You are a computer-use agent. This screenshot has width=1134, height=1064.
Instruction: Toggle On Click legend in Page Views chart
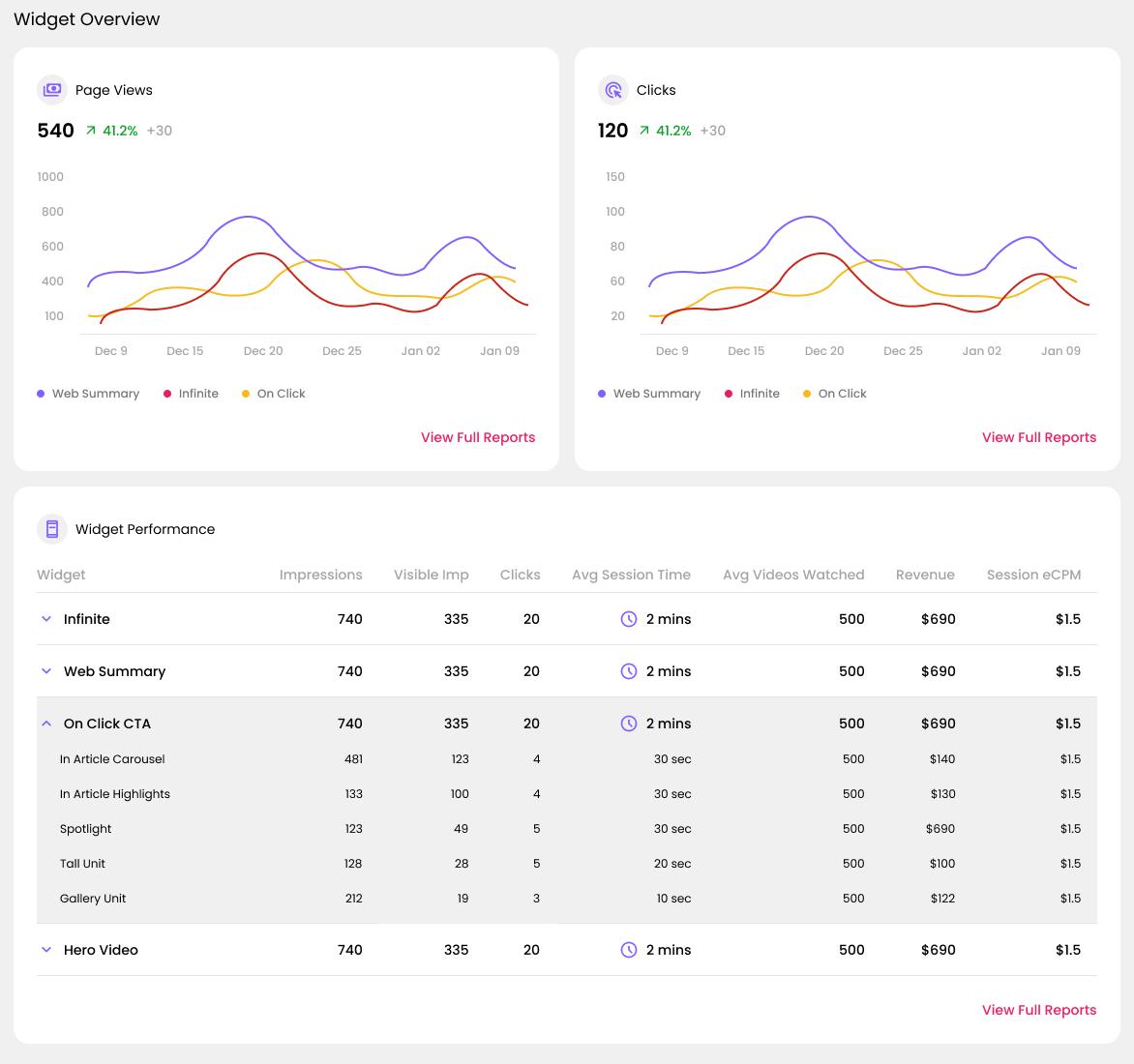point(274,394)
